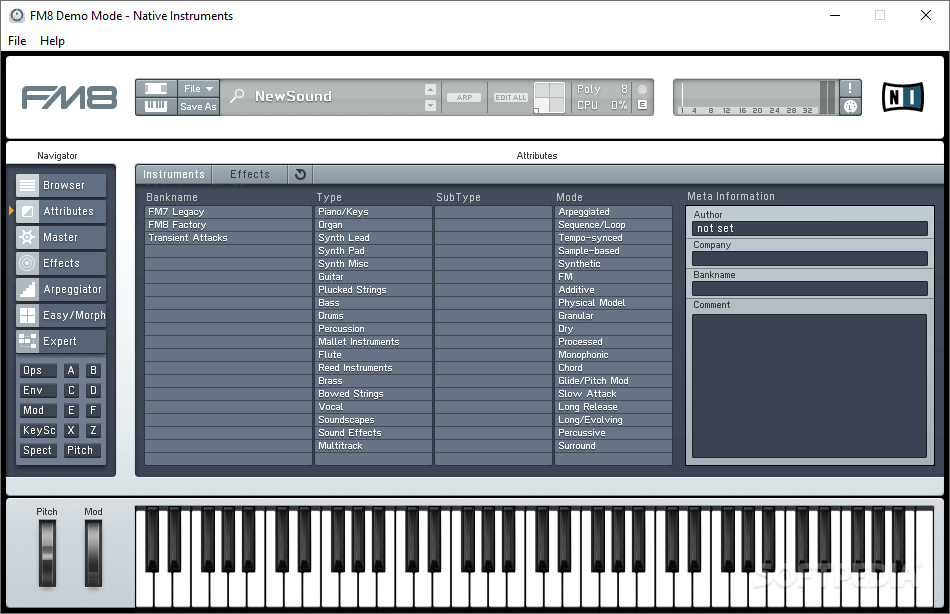Open the Browser page icon in Navigator
The width and height of the screenshot is (950, 614).
27,185
